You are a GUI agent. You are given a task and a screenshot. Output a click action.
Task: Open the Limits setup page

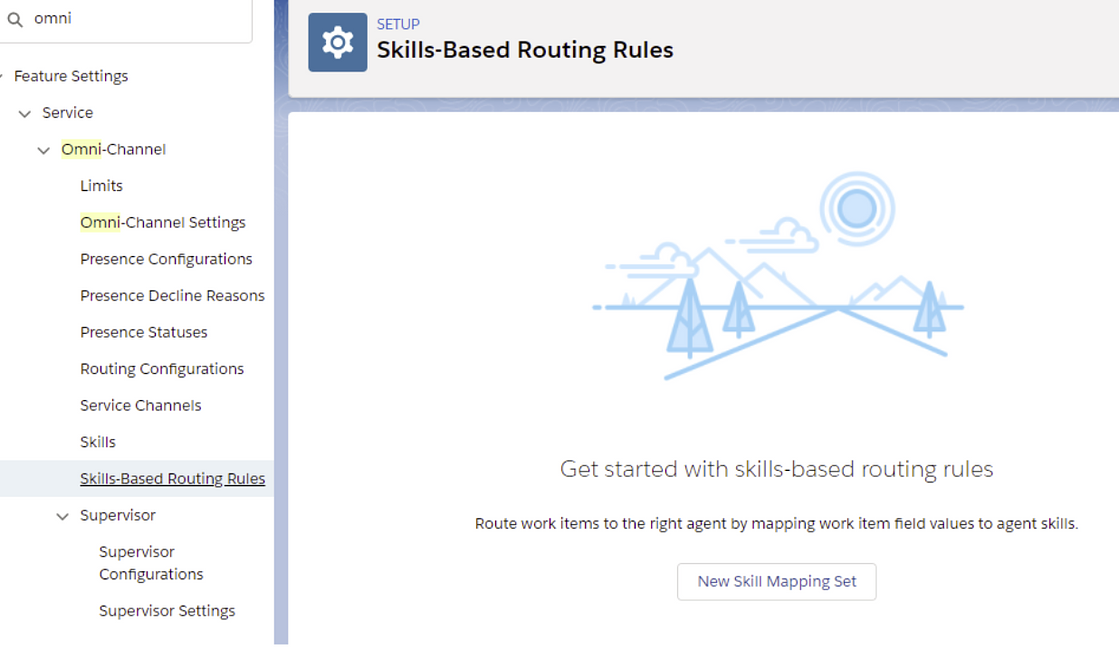101,186
